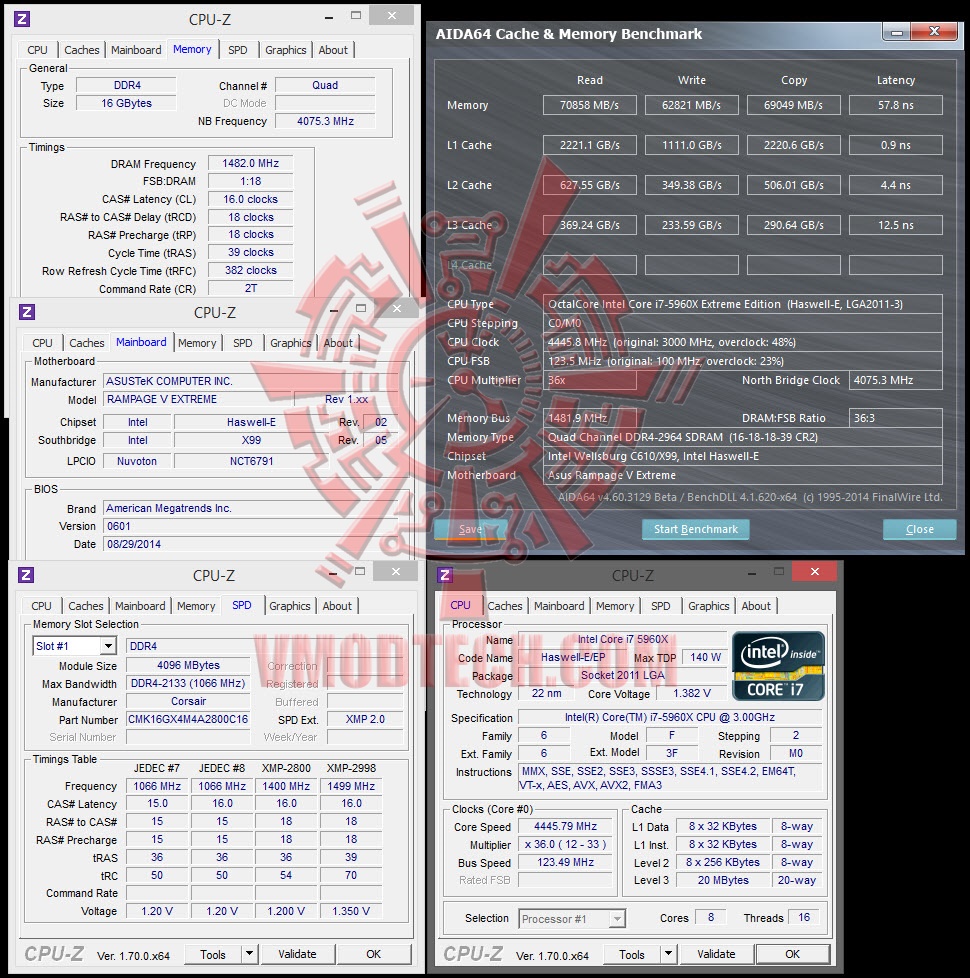Select the NB Frequency 4075.3 MHz value
The height and width of the screenshot is (978, 970).
click(x=326, y=121)
